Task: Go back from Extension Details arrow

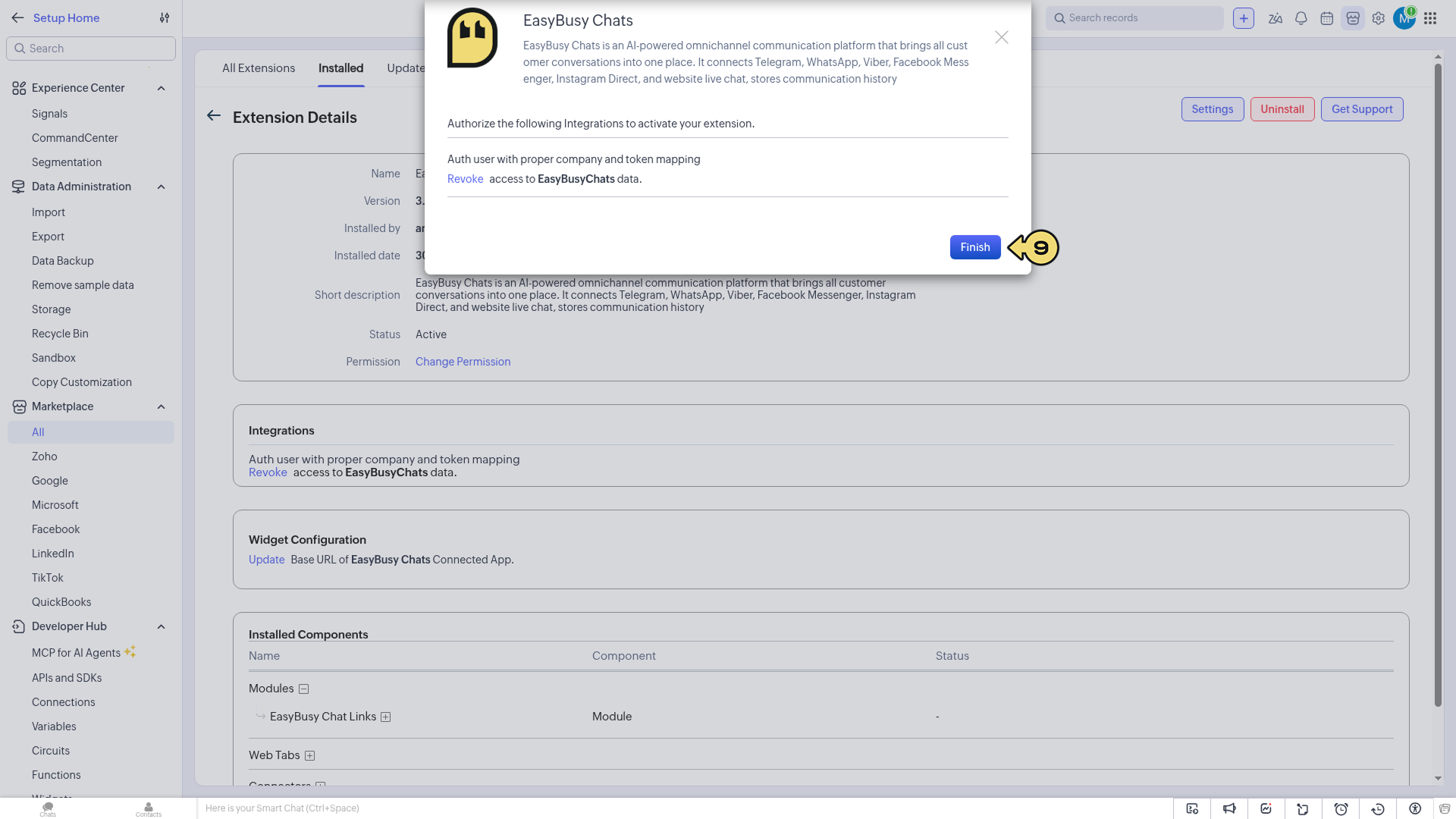Action: point(214,115)
